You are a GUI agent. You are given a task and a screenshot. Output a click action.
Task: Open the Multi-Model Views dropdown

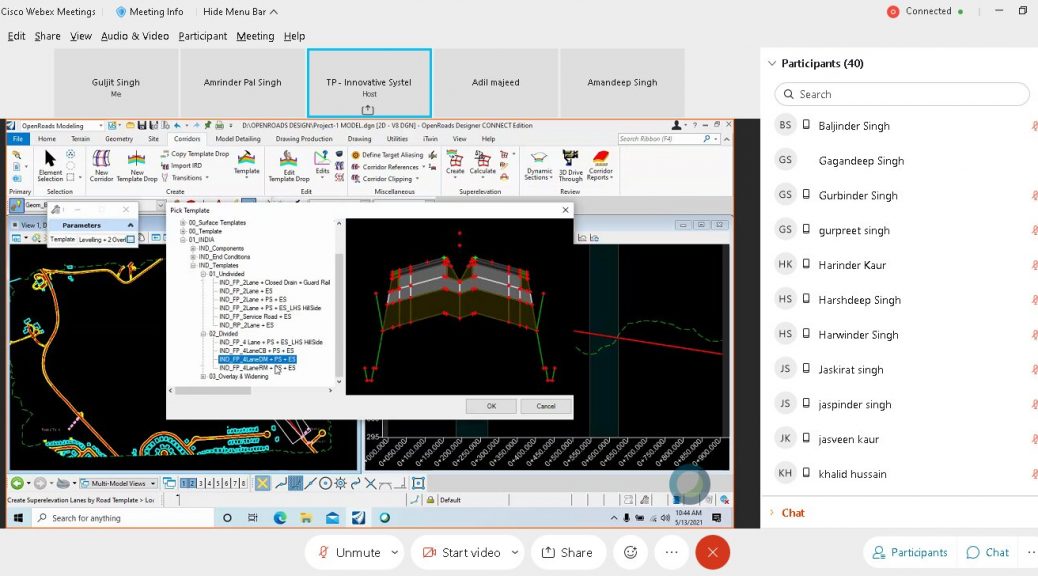tap(119, 483)
